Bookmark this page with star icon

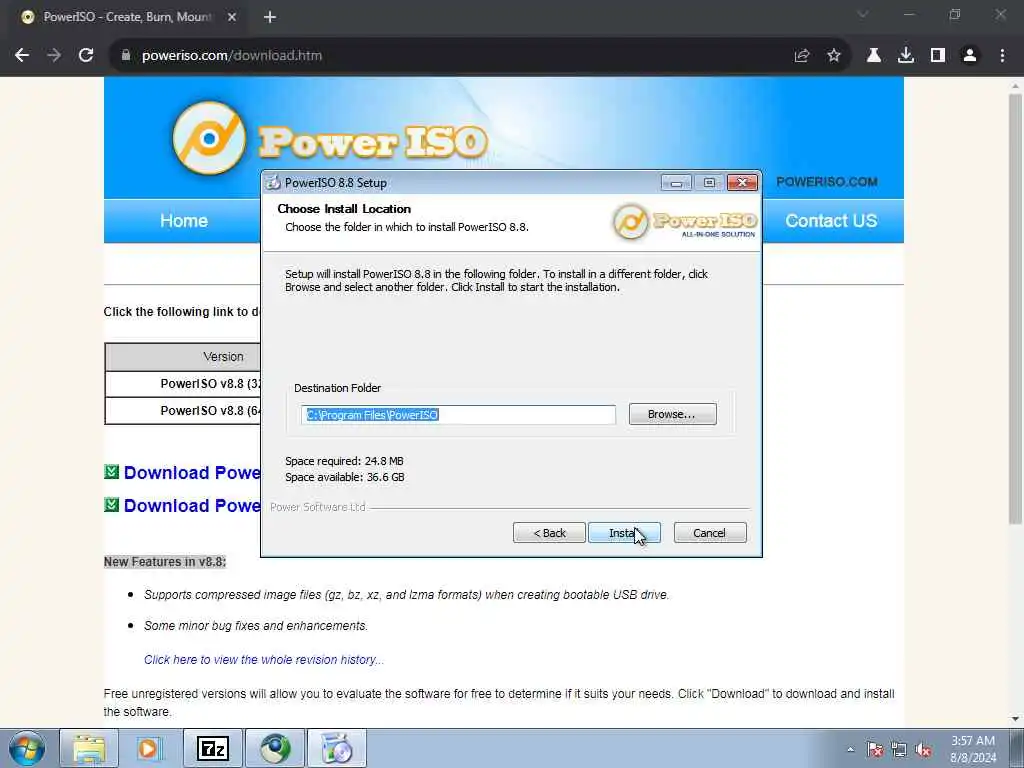point(834,56)
